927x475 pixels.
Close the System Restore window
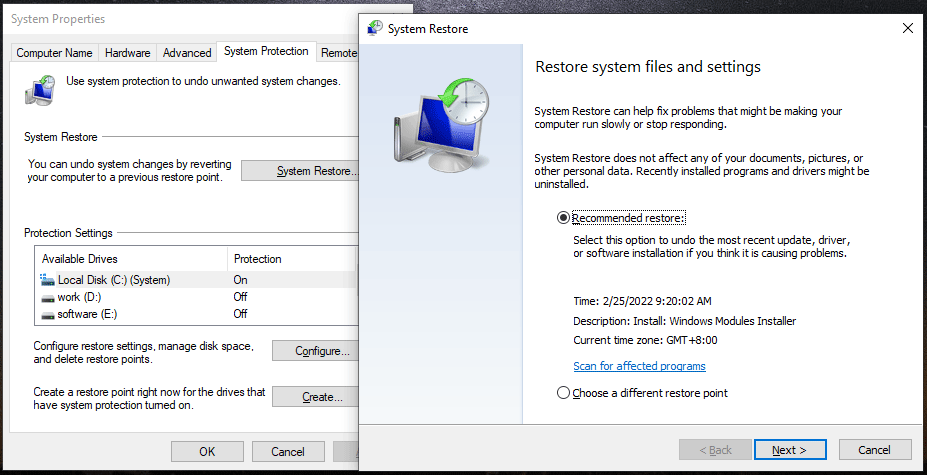(x=907, y=28)
